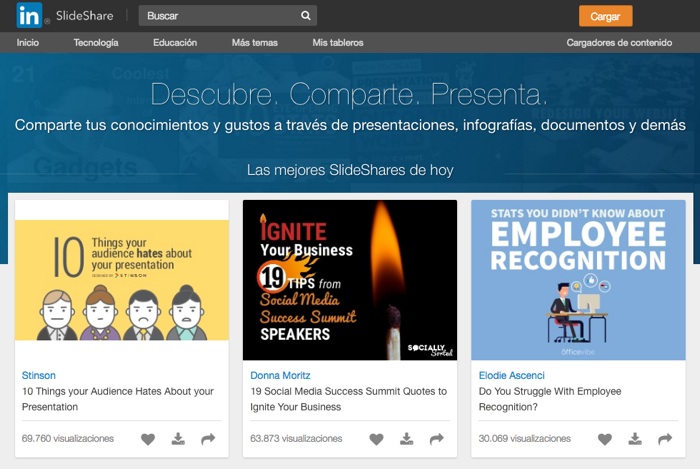Open the Ignite Your Business thumbnail

tap(350, 280)
